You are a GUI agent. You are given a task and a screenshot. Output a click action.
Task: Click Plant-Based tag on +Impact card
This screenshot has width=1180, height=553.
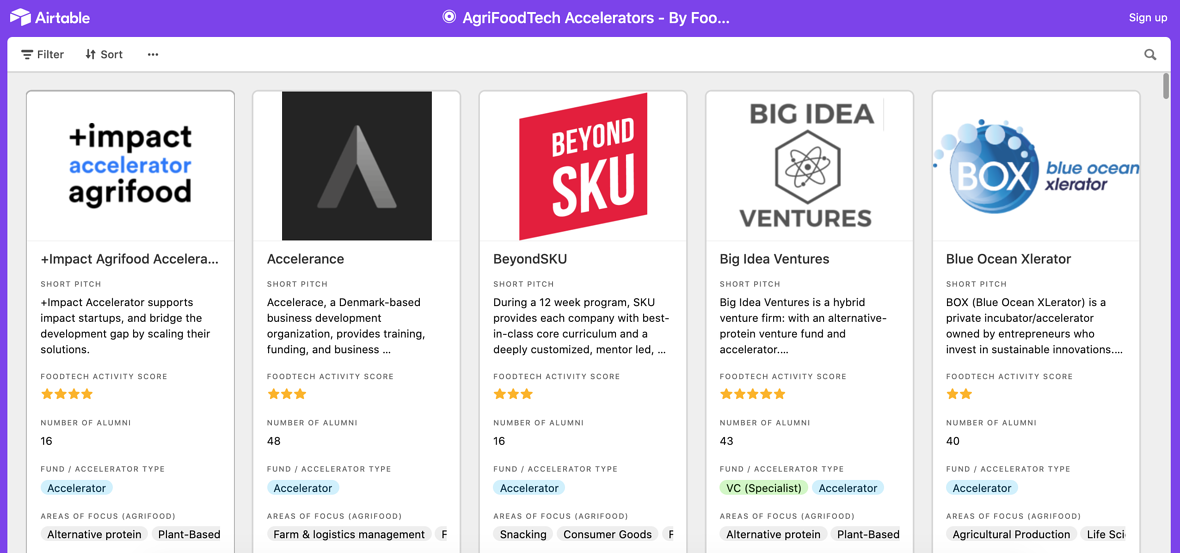(187, 534)
